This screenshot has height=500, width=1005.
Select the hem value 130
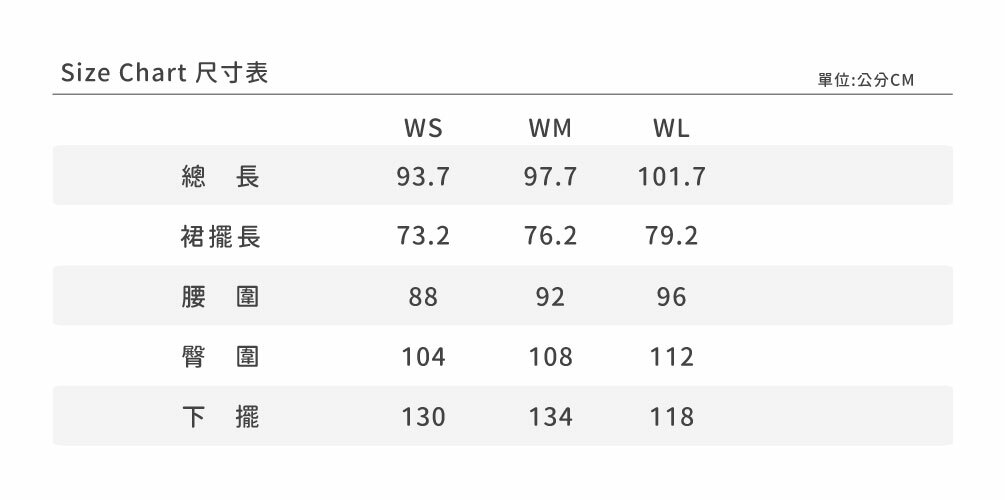click(423, 417)
